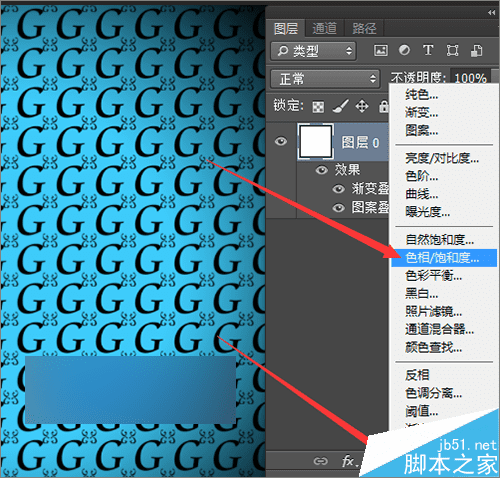Lock image pixels brush icon
This screenshot has width=500, height=478.
tap(341, 106)
